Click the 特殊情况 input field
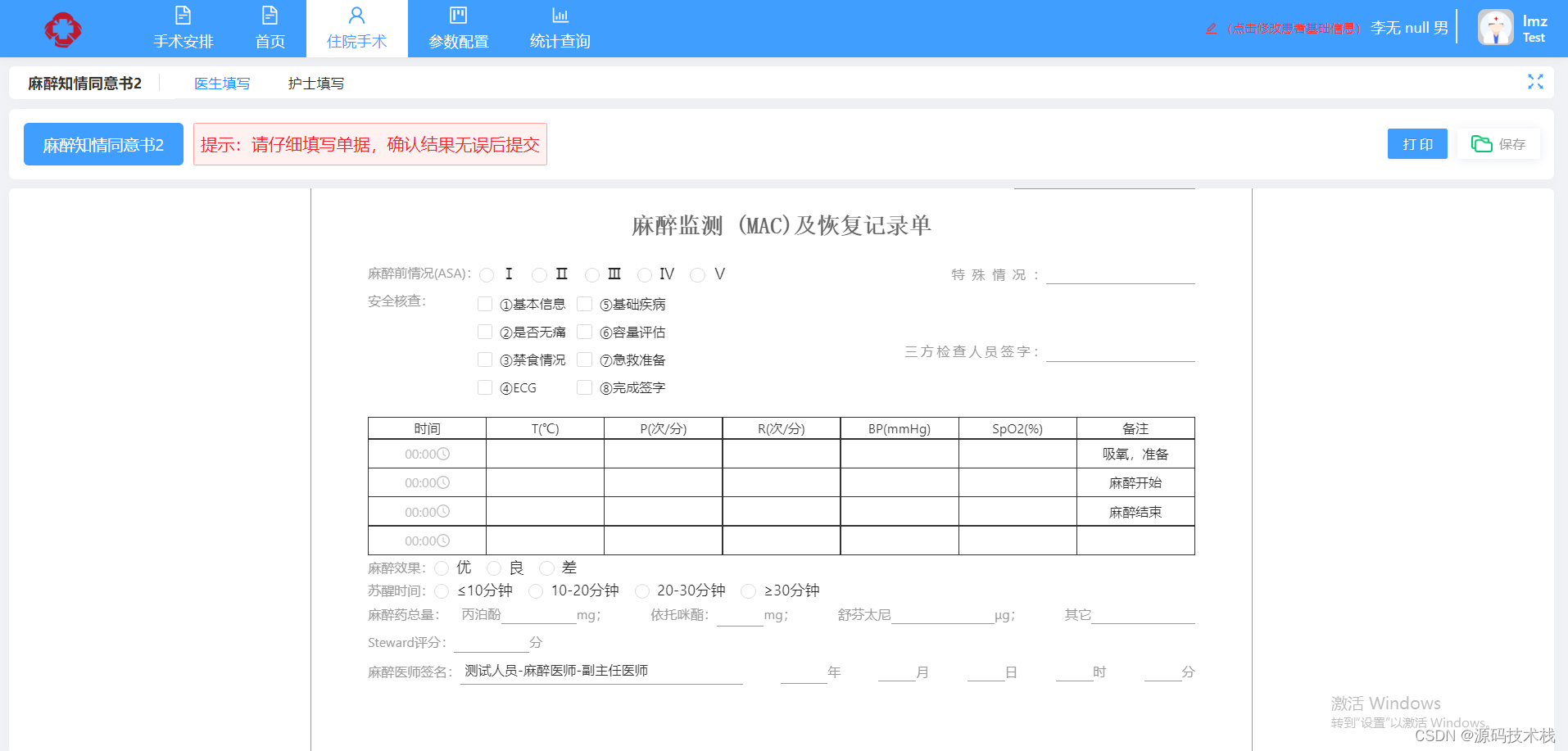The image size is (1568, 751). point(1121,274)
